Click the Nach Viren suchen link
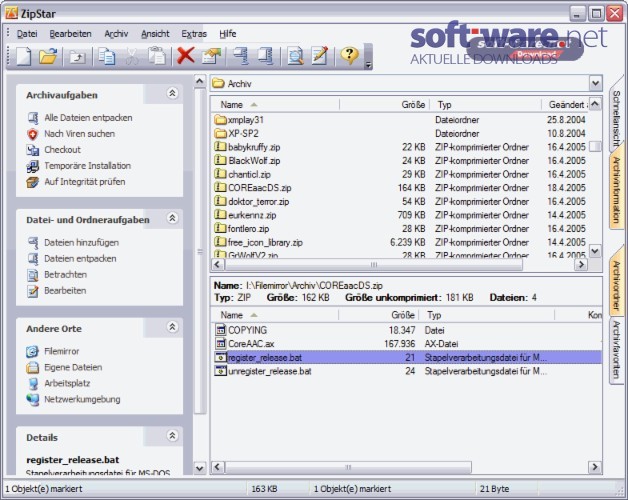The width and height of the screenshot is (628, 500). (x=79, y=134)
